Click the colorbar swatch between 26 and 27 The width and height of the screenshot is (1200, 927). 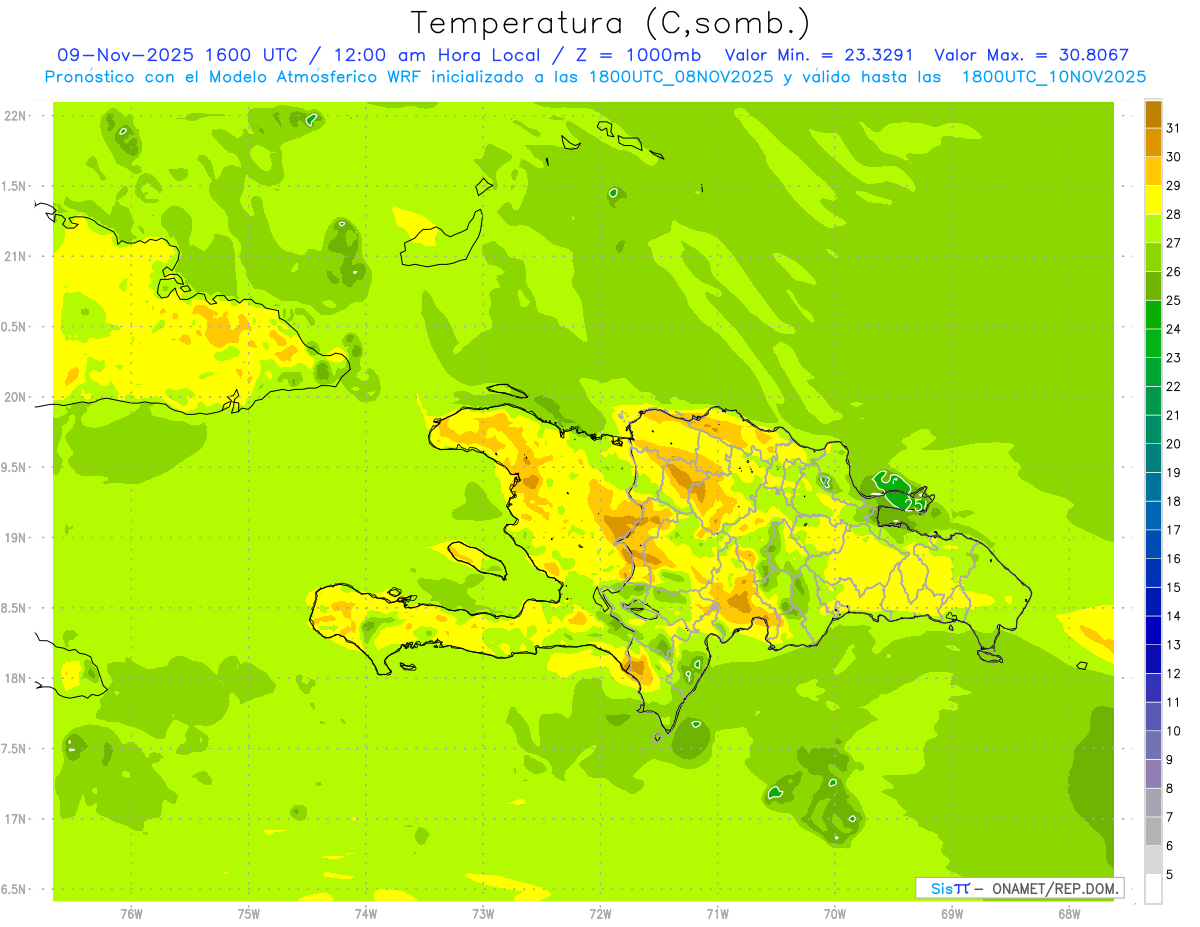[x=1153, y=257]
